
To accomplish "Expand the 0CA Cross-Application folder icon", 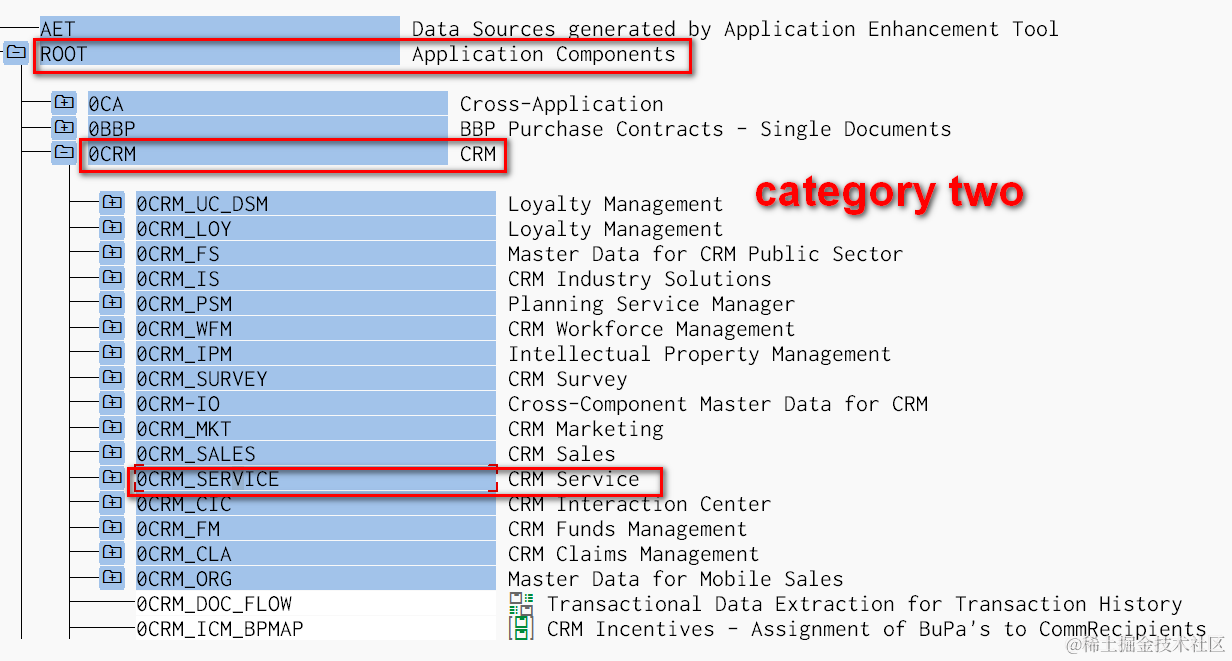I will coord(64,103).
